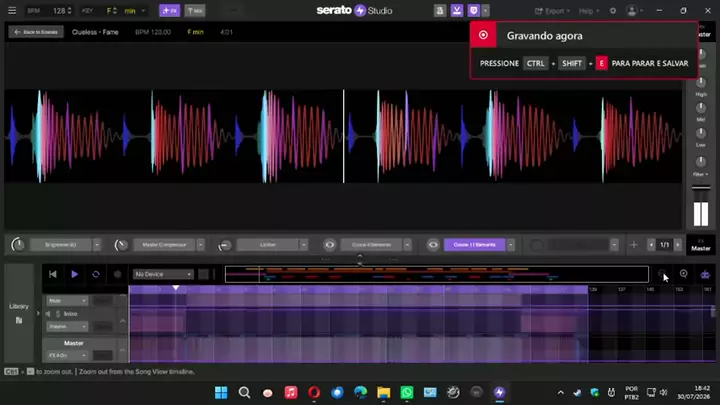Mute the Intro track speaker icon
Screen dimensions: 720x405
click(48, 314)
